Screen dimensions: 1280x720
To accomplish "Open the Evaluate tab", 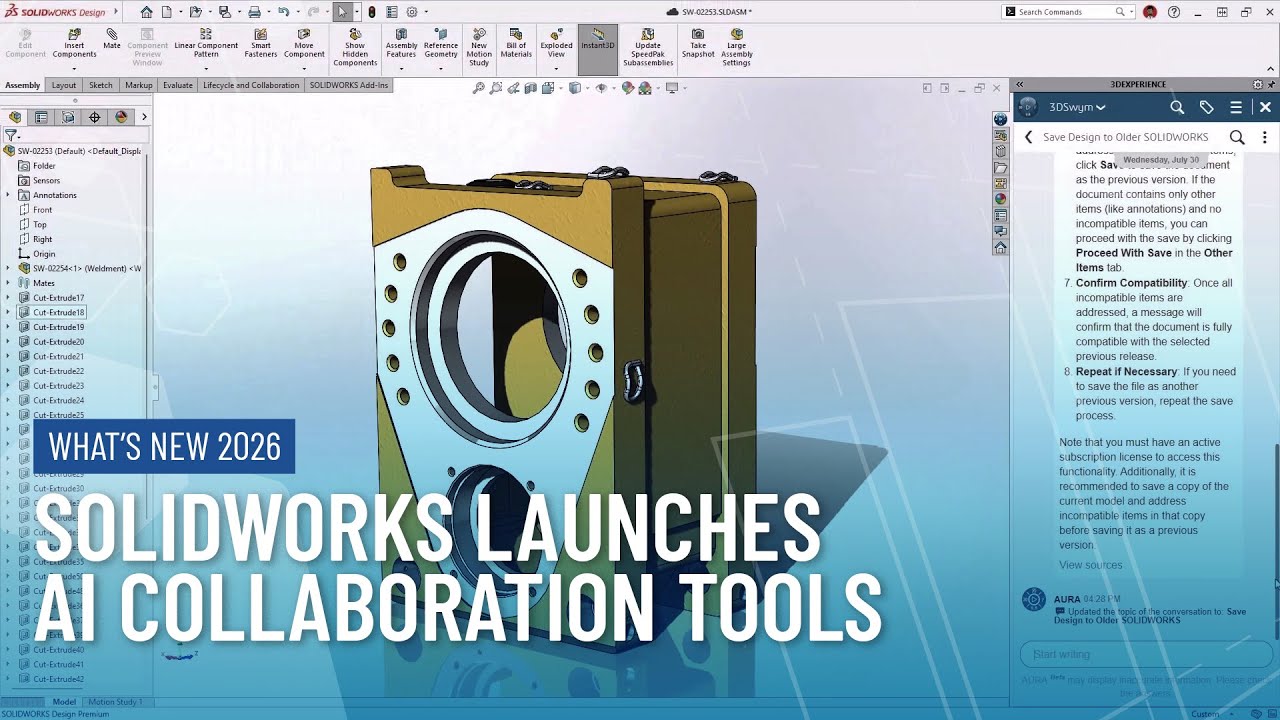I will coord(178,85).
